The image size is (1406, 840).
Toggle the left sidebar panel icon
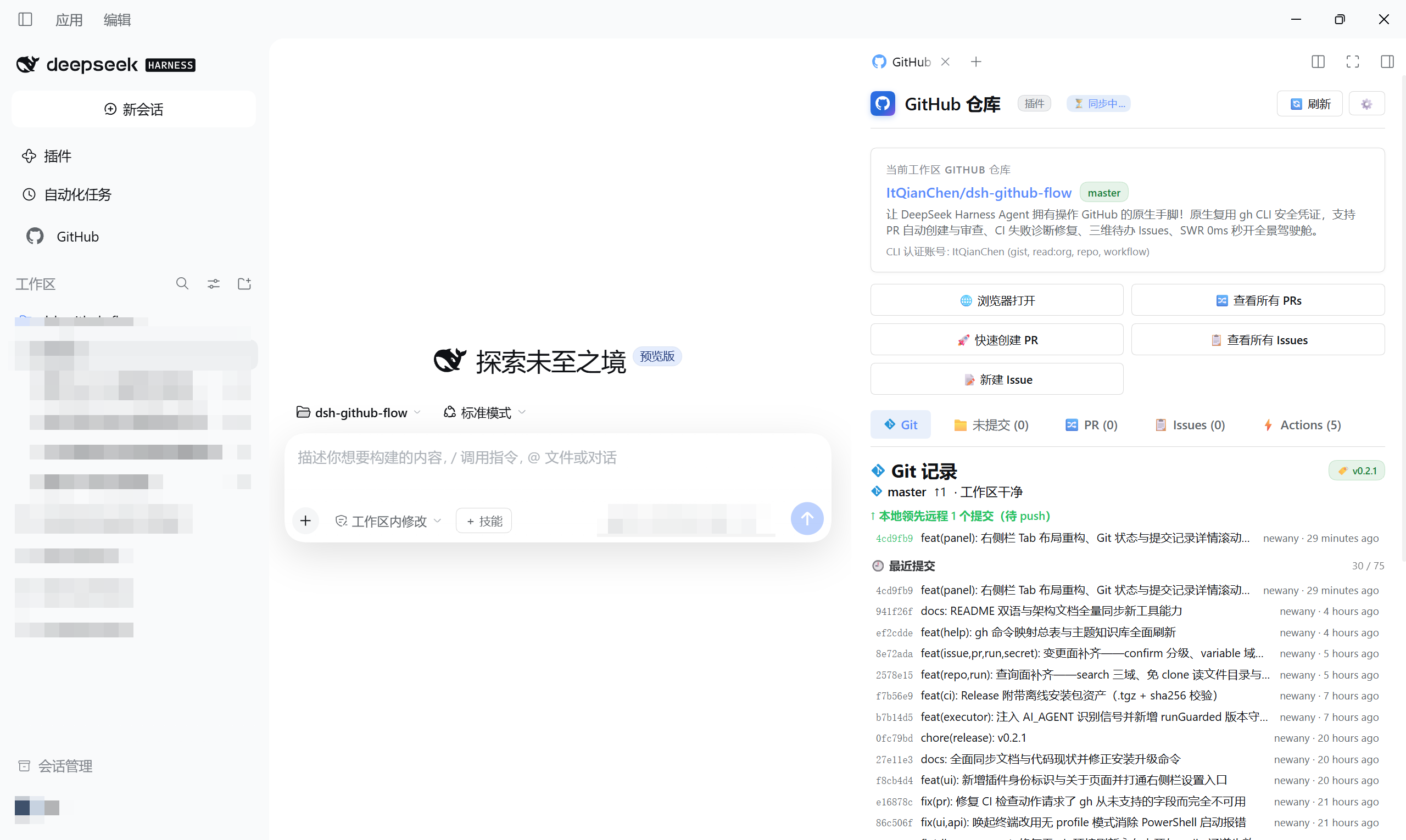pos(25,20)
